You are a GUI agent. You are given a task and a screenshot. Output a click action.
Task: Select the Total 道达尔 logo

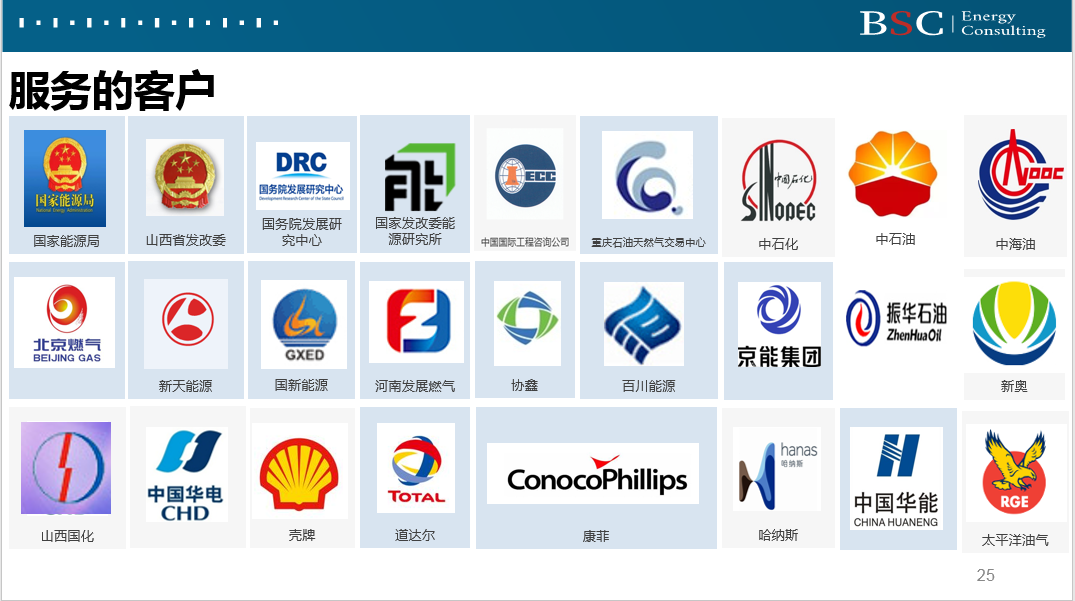tap(415, 468)
